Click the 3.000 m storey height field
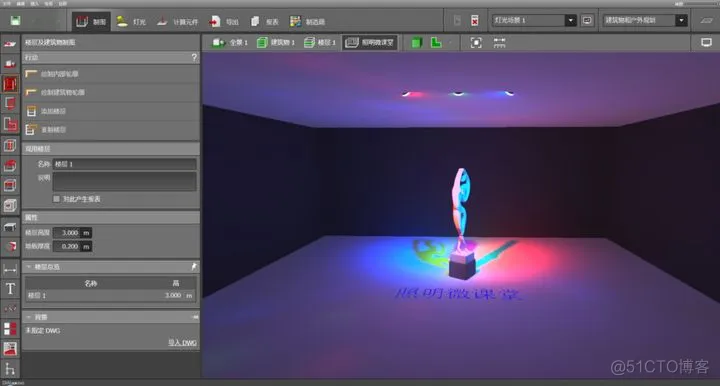 pos(72,233)
